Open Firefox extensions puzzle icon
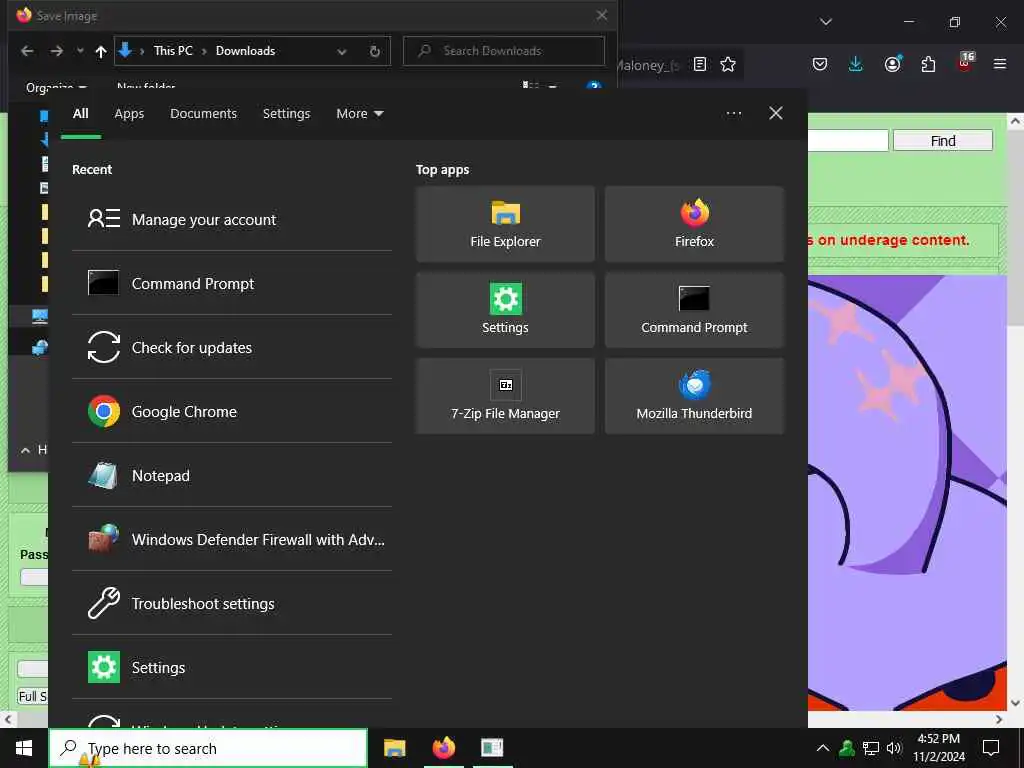 click(928, 64)
